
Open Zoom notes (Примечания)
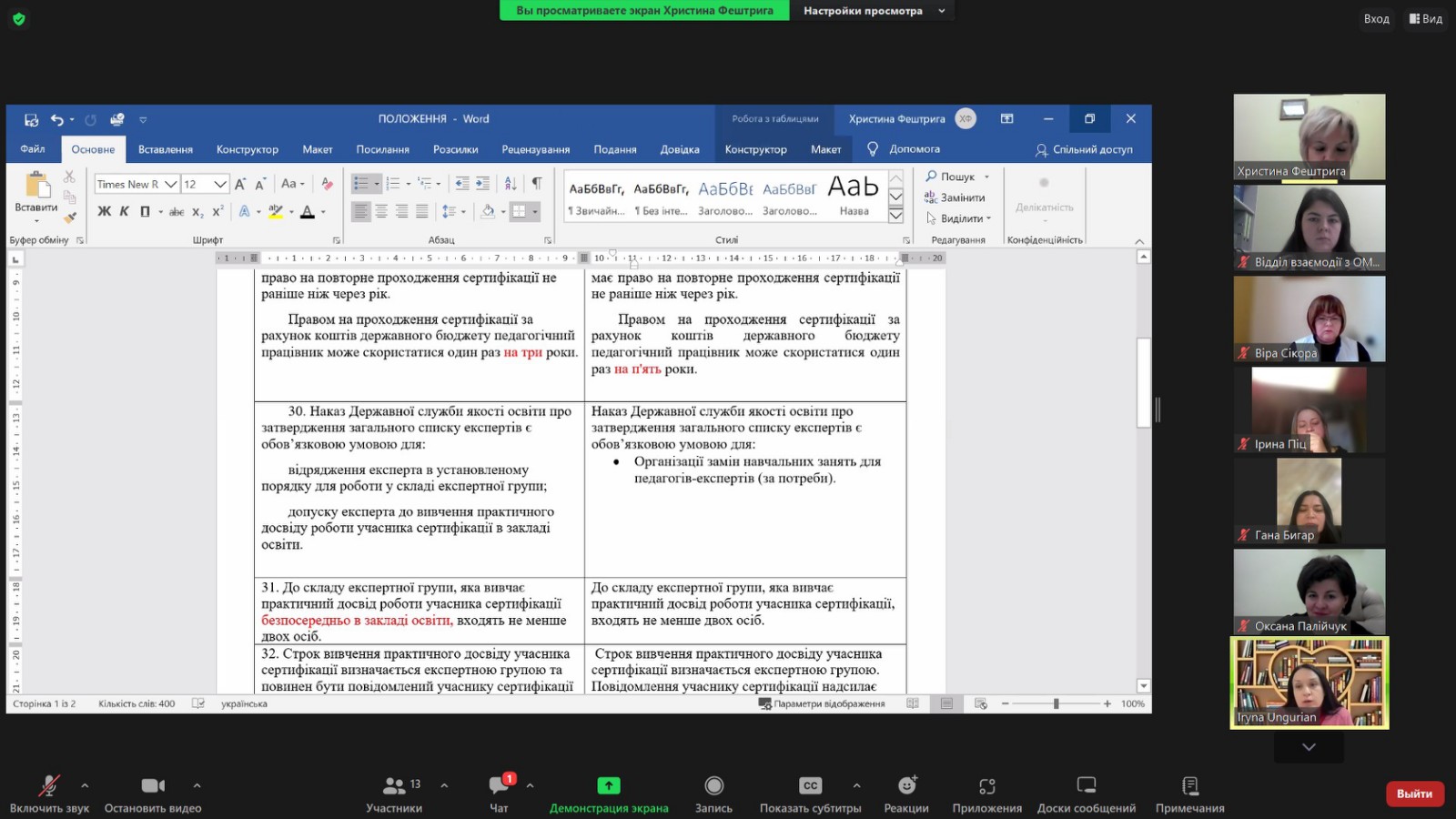click(x=1190, y=794)
